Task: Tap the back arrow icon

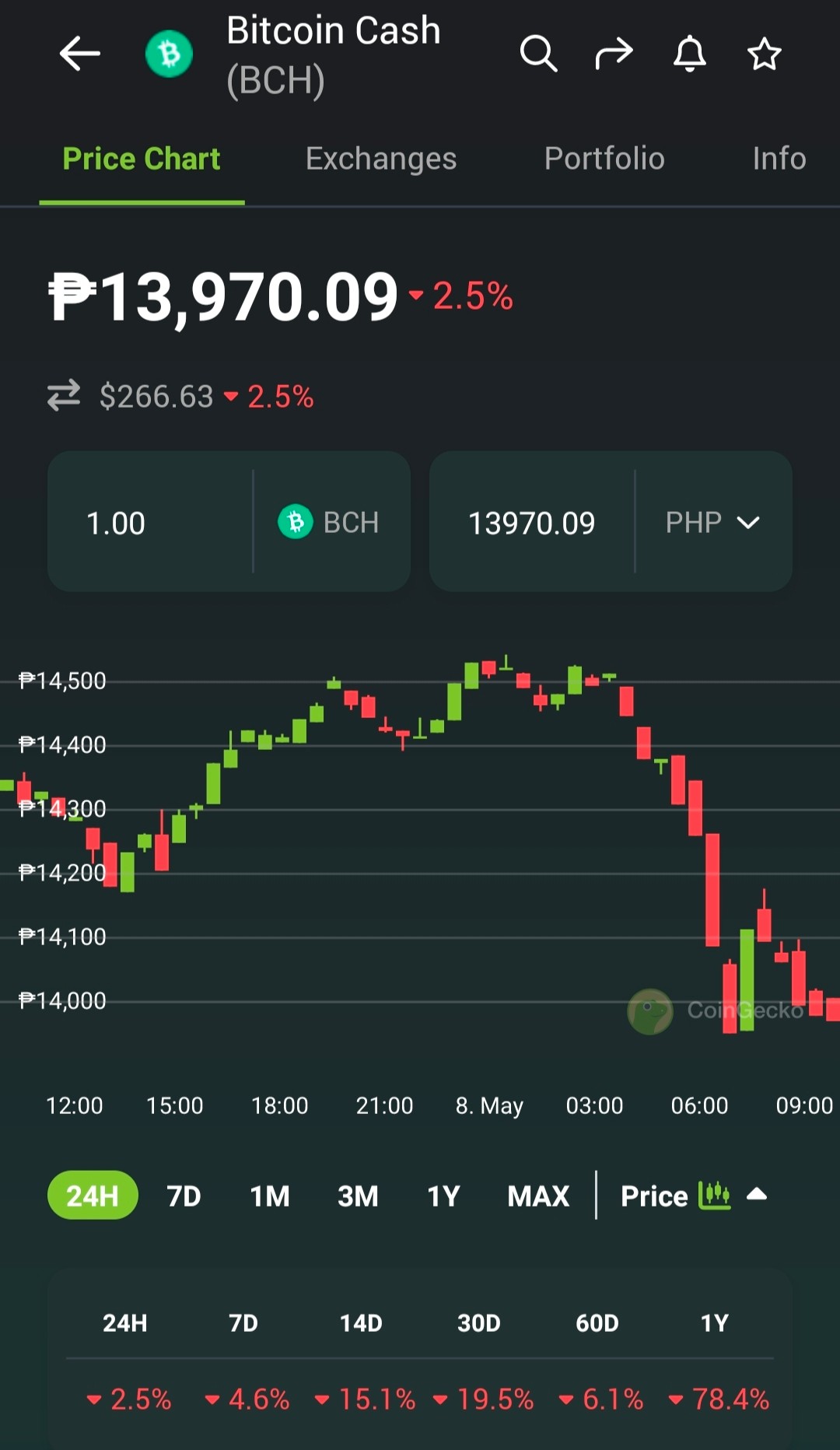Action: pyautogui.click(x=80, y=54)
